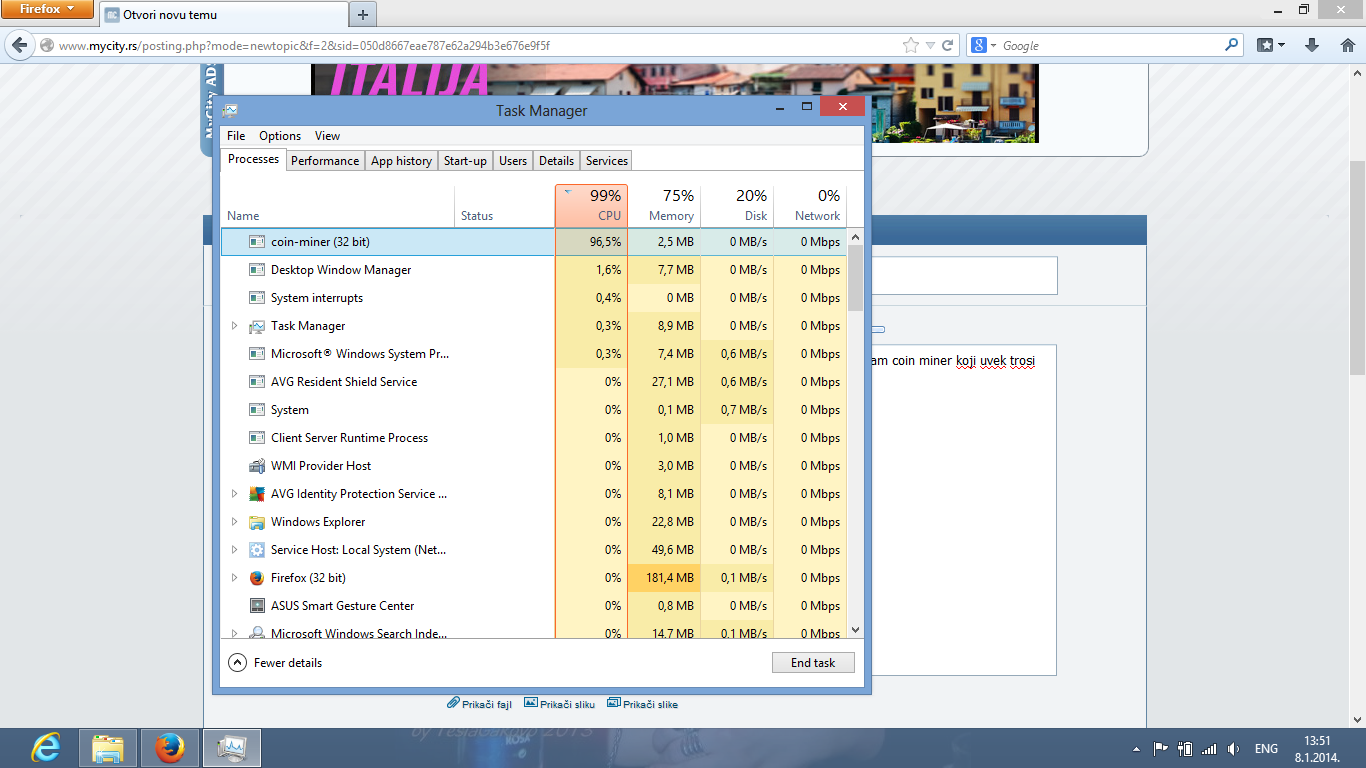Click the network signal tray icon
Screen dimensions: 1366x768
point(1209,749)
